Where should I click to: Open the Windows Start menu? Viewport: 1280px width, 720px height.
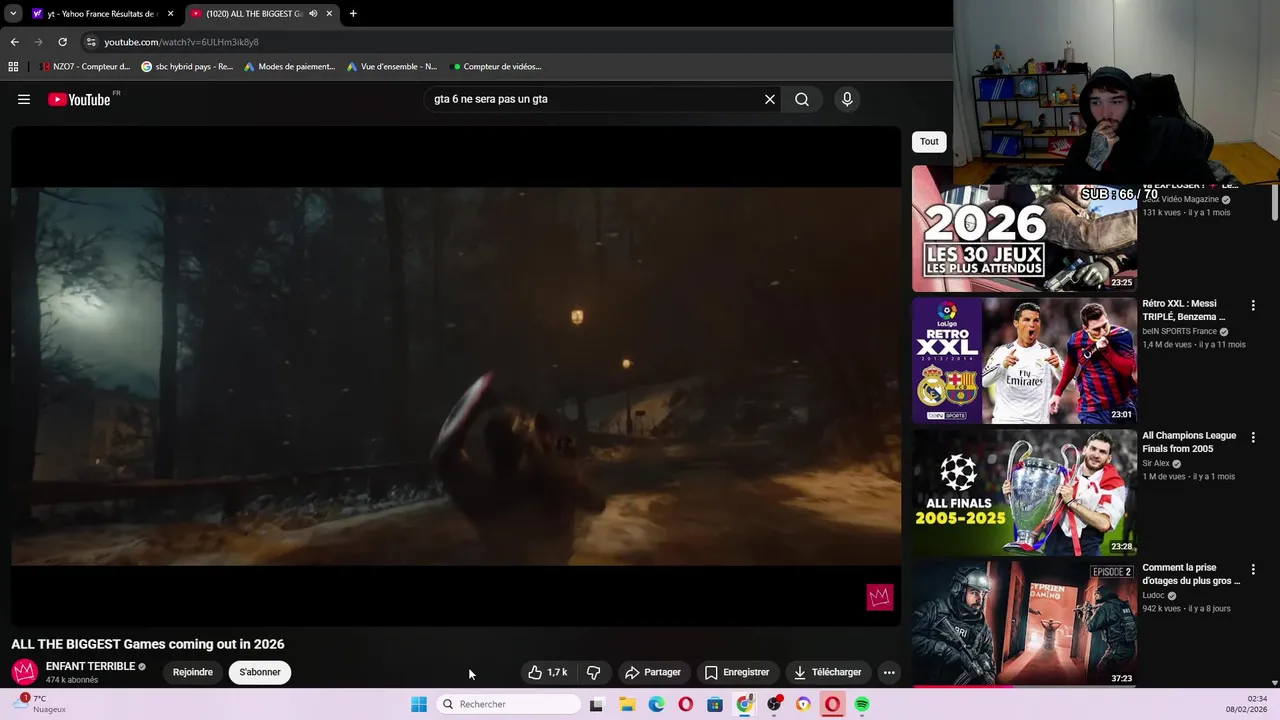pos(418,704)
